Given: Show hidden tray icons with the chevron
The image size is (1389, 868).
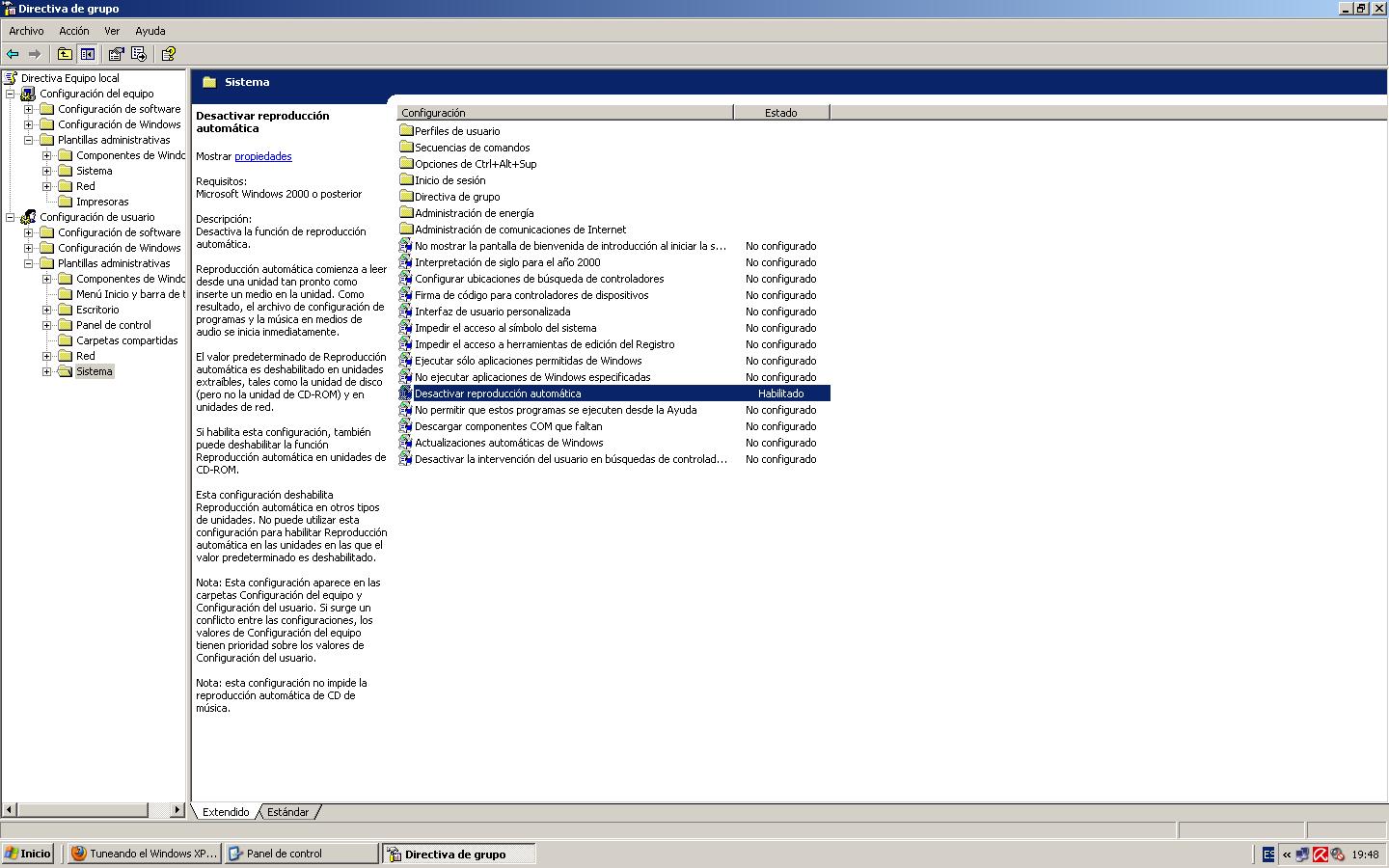Looking at the screenshot, I should [1287, 854].
